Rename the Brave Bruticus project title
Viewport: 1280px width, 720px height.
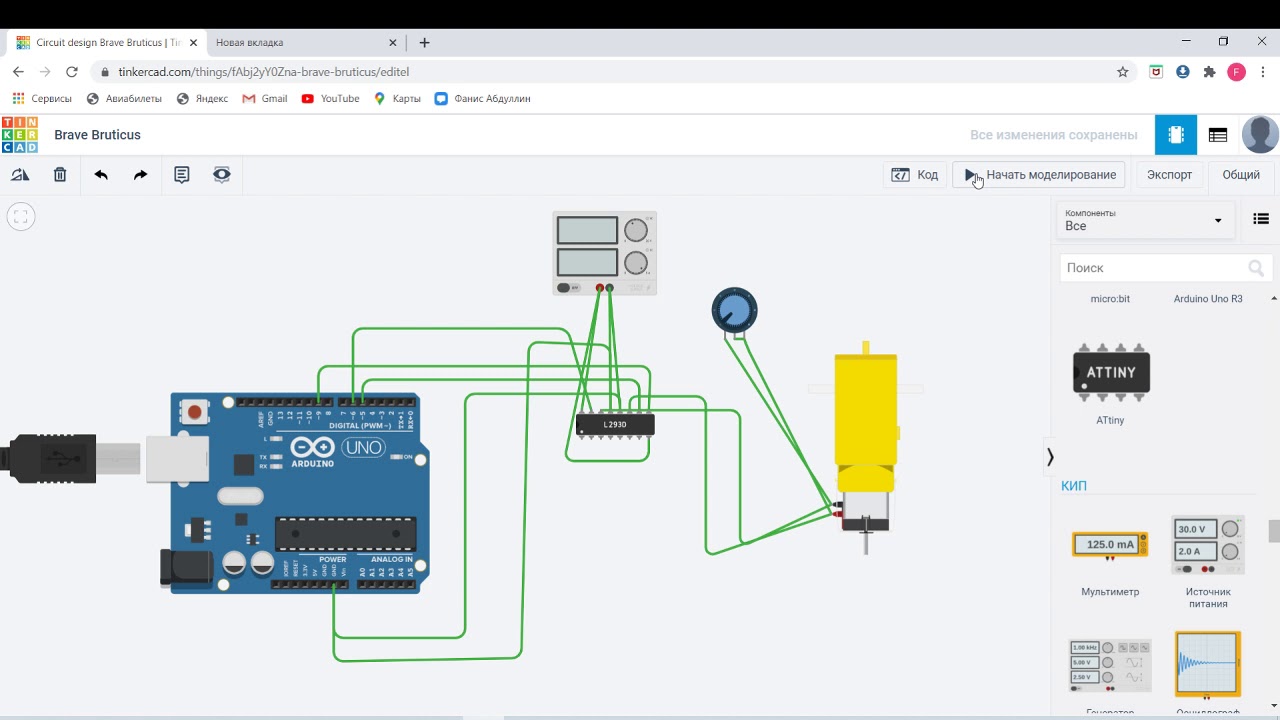pyautogui.click(x=97, y=135)
